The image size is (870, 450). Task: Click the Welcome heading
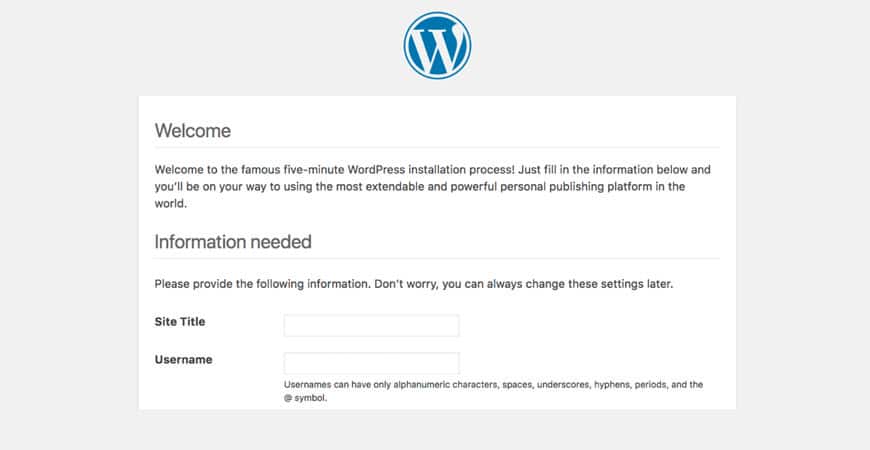pyautogui.click(x=193, y=131)
